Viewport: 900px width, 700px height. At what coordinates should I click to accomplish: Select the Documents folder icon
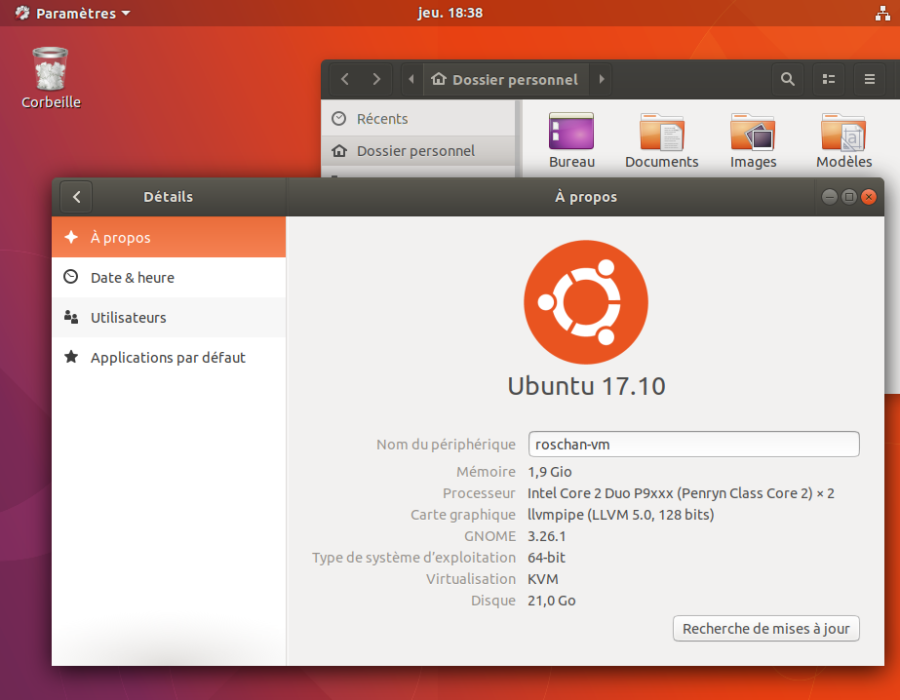662,141
